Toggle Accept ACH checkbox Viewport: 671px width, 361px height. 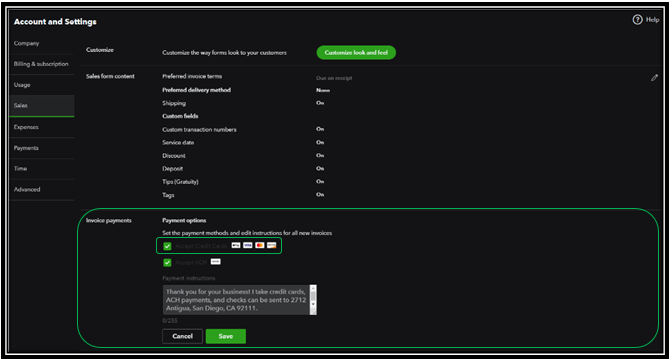(167, 262)
